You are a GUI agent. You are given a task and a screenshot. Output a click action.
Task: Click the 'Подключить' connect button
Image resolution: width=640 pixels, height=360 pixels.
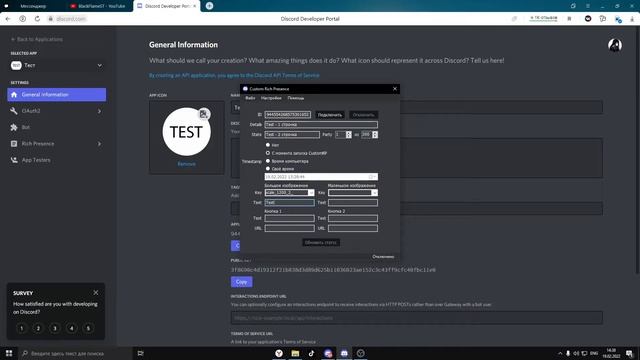(330, 115)
